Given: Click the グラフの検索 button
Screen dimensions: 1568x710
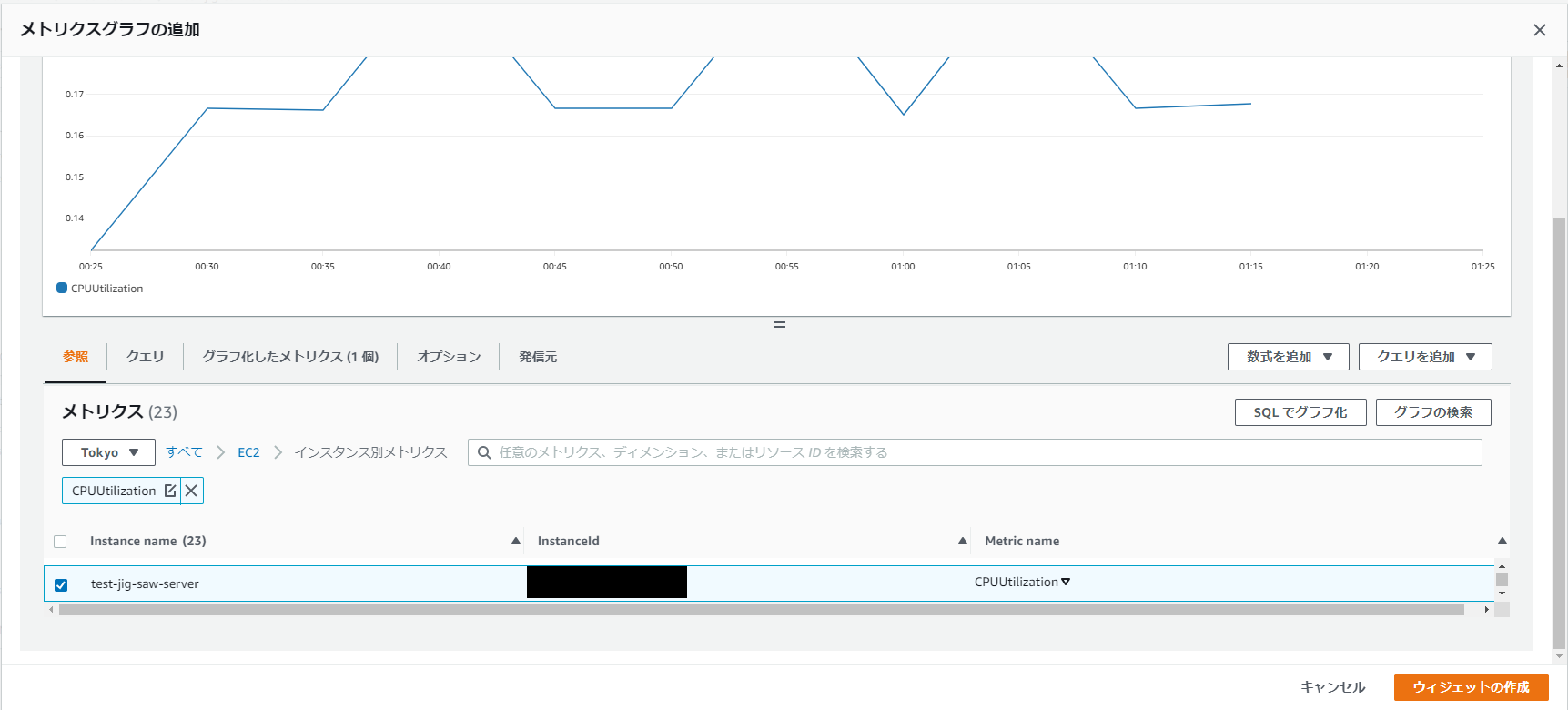Looking at the screenshot, I should 1433,412.
